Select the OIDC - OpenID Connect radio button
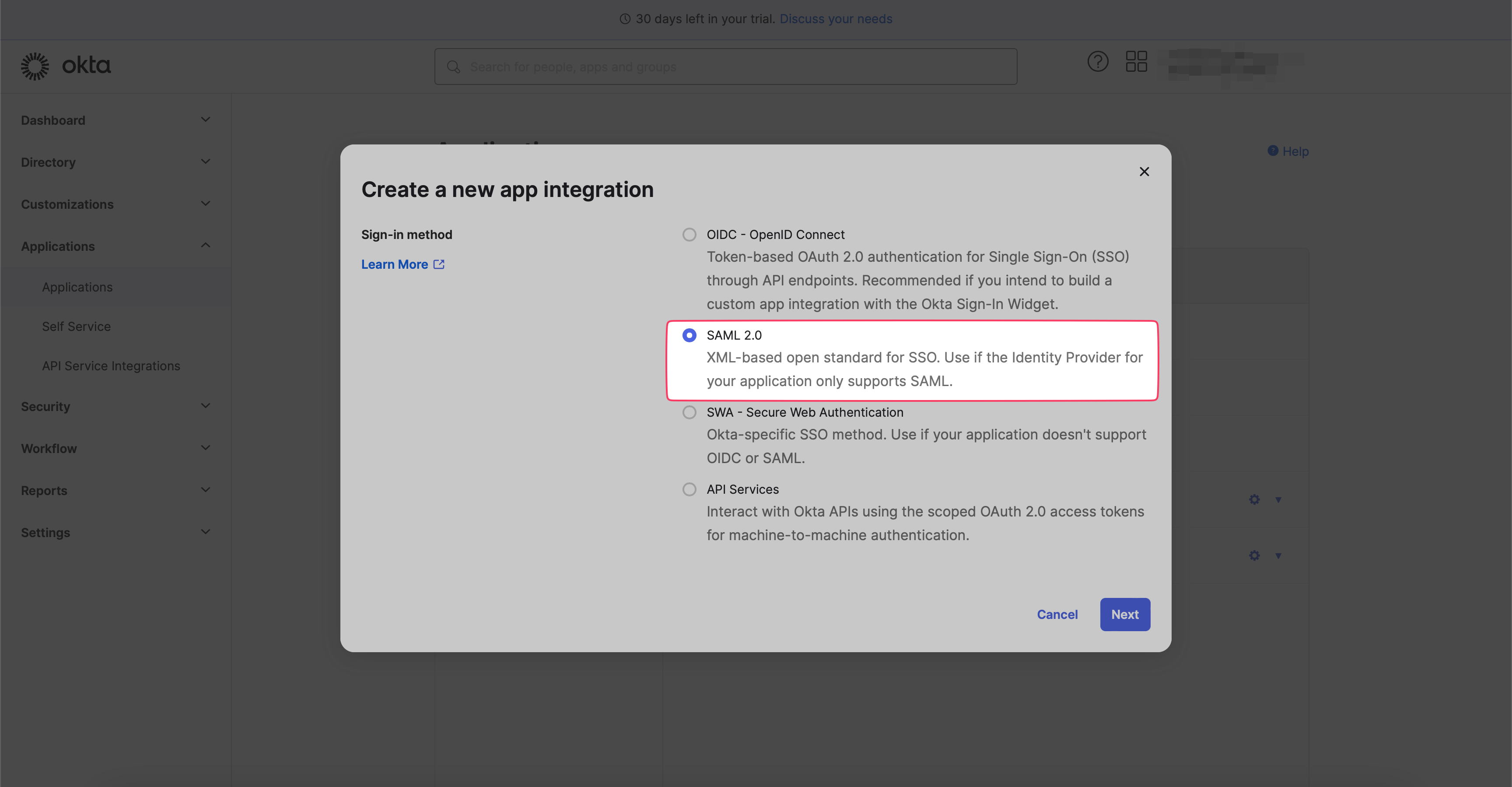This screenshot has height=787, width=1512. click(689, 235)
